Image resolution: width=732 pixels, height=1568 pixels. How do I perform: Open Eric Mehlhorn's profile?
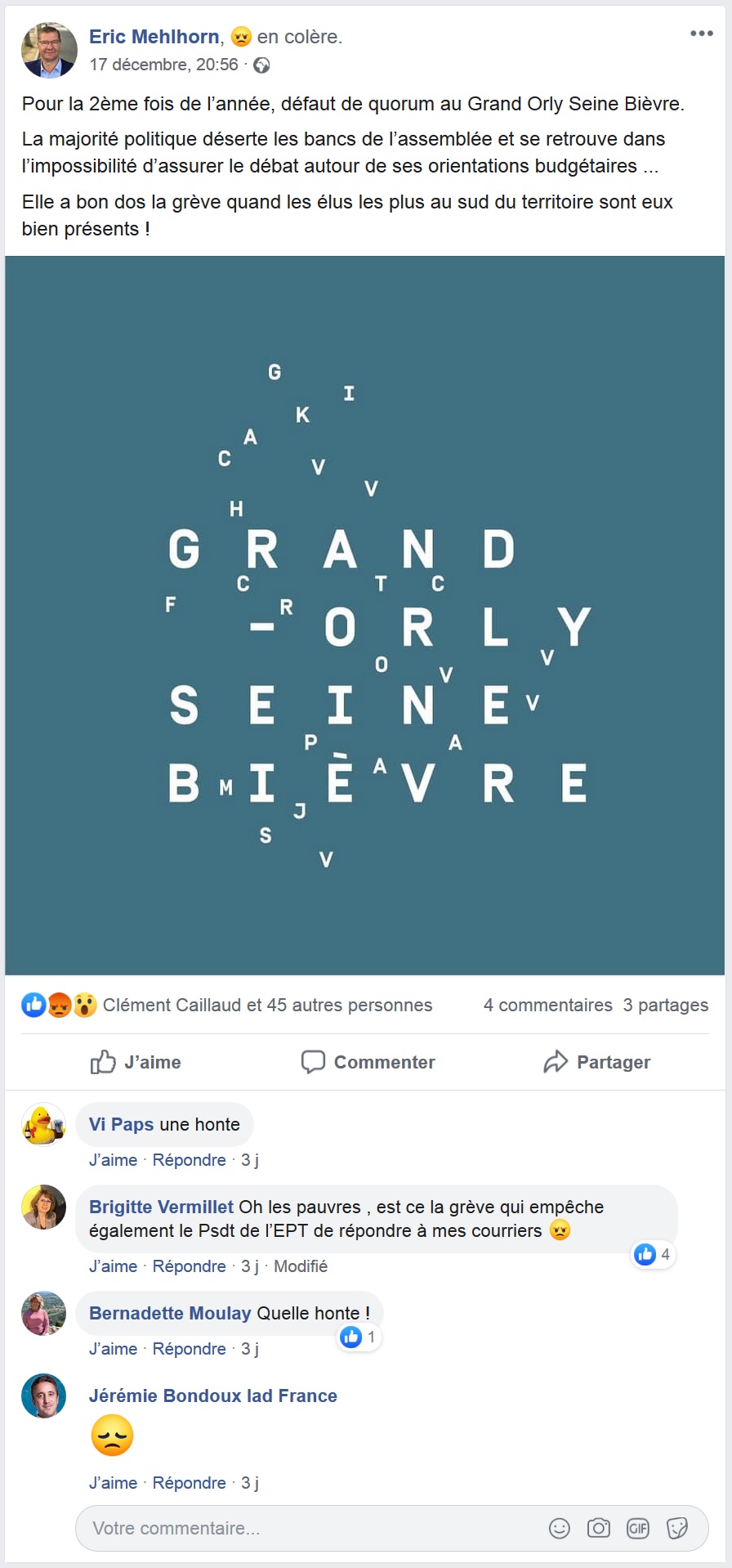pyautogui.click(x=154, y=36)
